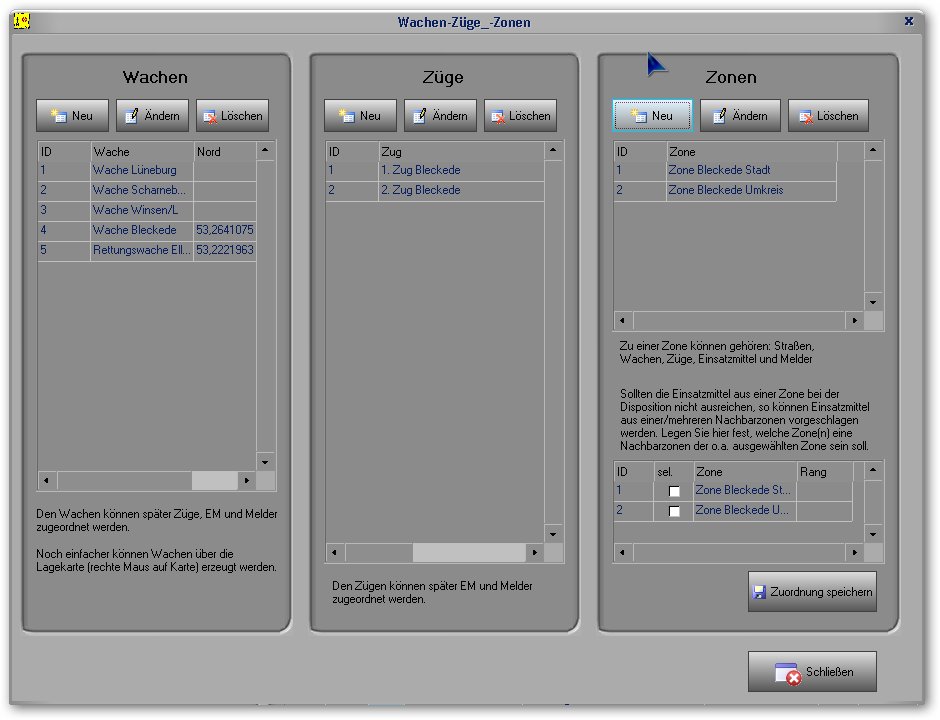Click upper Zonen list scroll down arrow
This screenshot has height=720, width=940.
coord(873,302)
